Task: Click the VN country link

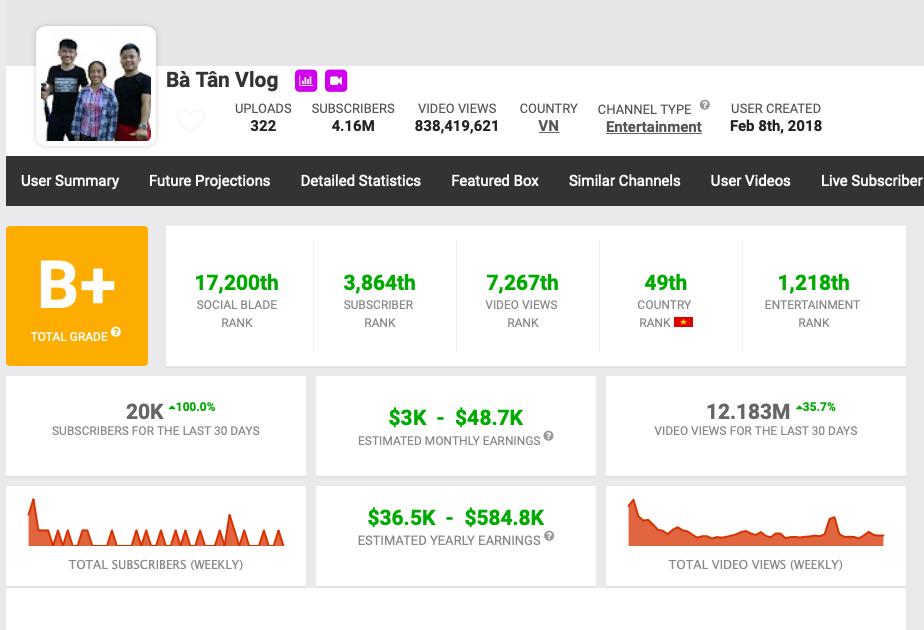Action: tap(548, 126)
